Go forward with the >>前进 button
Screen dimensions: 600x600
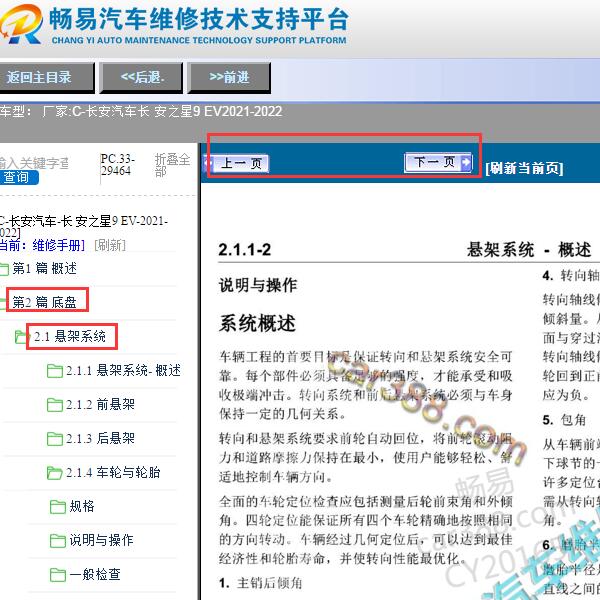229,78
